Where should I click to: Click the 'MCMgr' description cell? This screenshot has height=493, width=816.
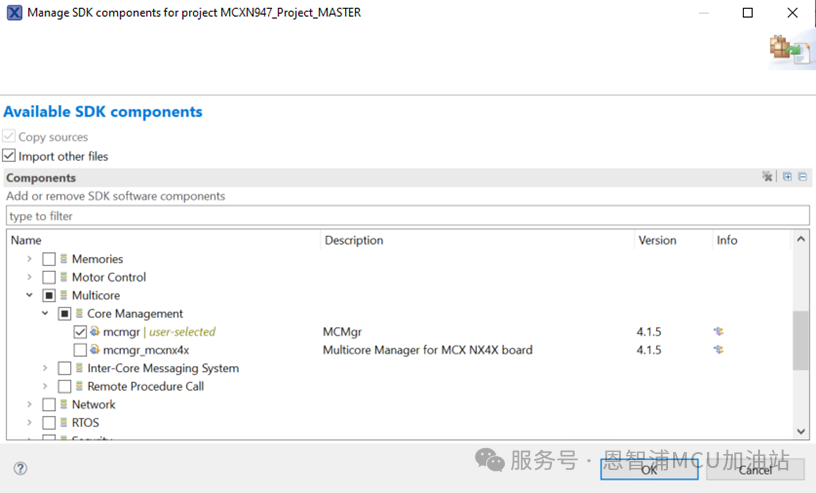pyautogui.click(x=342, y=332)
